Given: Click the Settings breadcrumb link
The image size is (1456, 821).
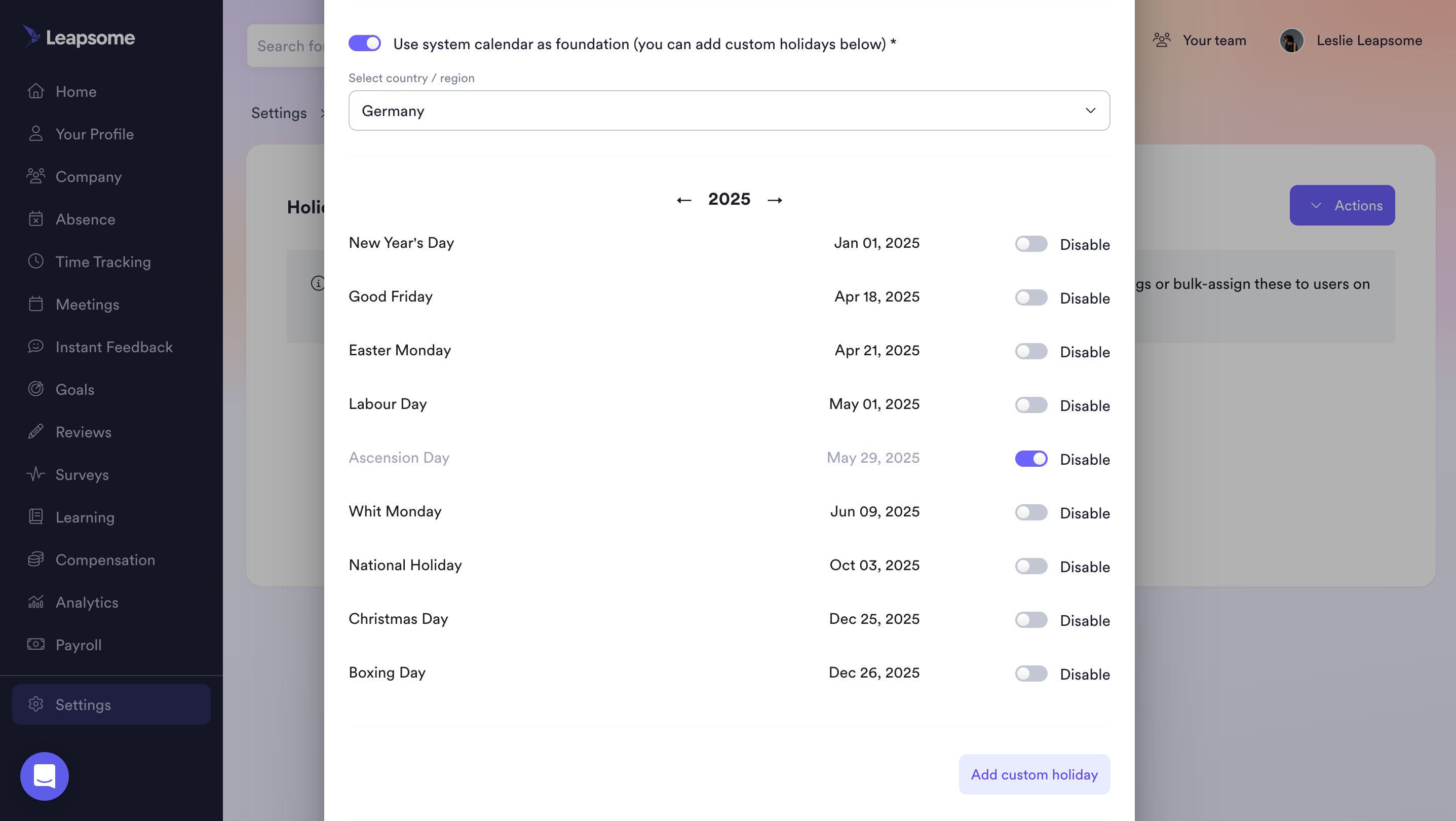Looking at the screenshot, I should point(279,113).
